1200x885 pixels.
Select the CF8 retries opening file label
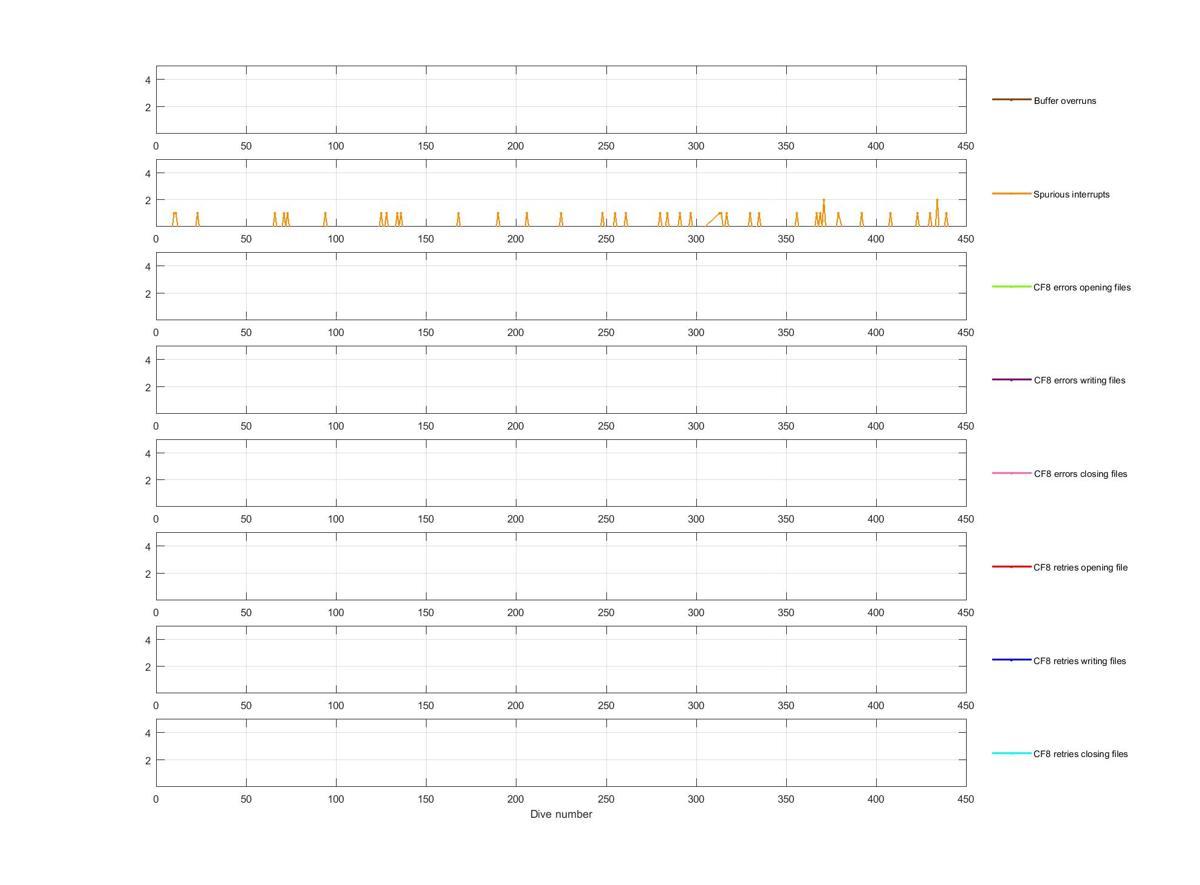coord(1080,567)
